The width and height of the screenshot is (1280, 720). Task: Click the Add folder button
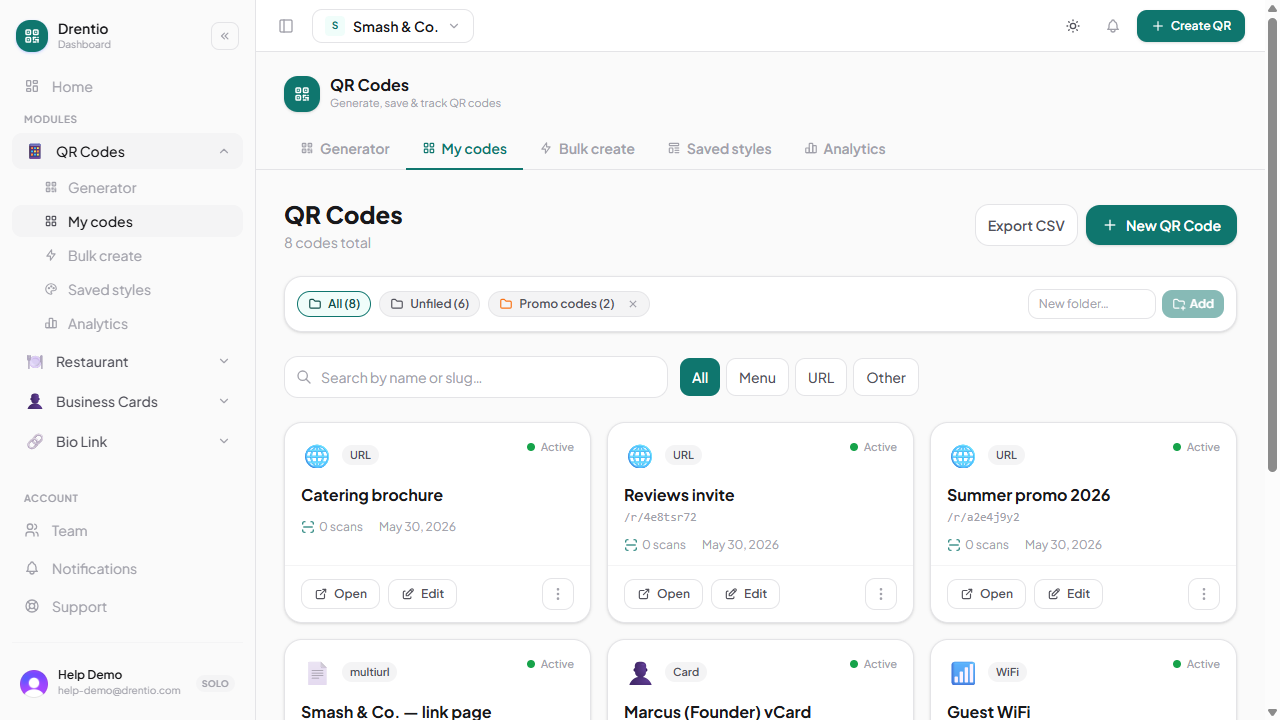click(x=1193, y=304)
